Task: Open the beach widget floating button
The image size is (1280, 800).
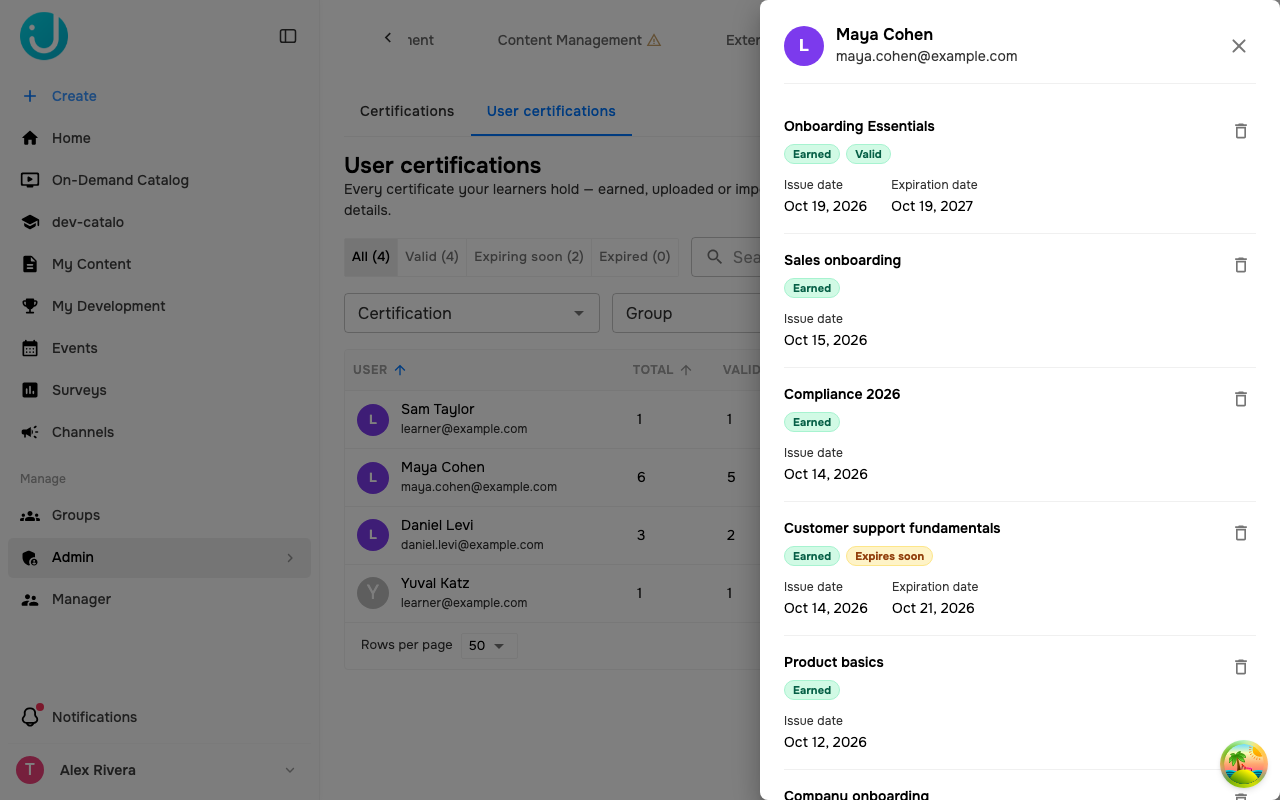Action: tap(1244, 764)
